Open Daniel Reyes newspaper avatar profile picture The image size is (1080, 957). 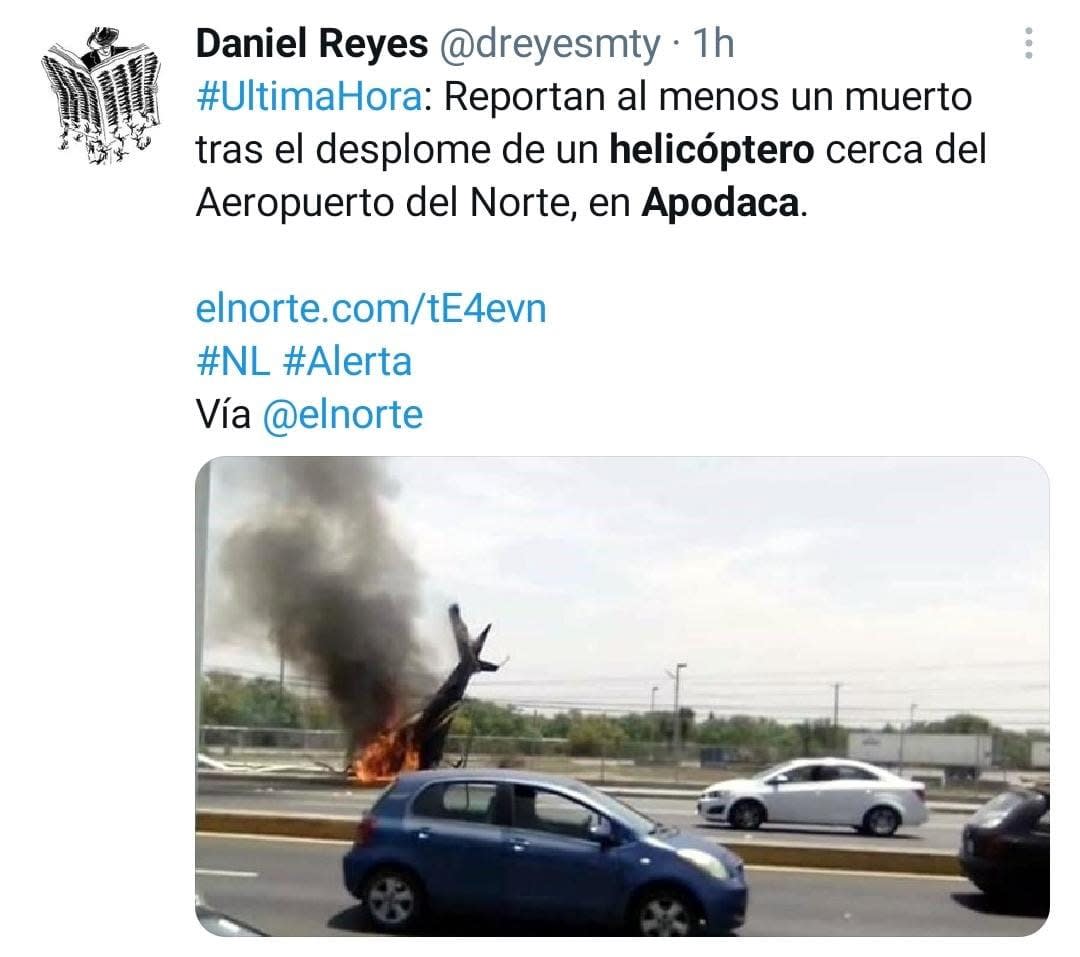(x=101, y=95)
